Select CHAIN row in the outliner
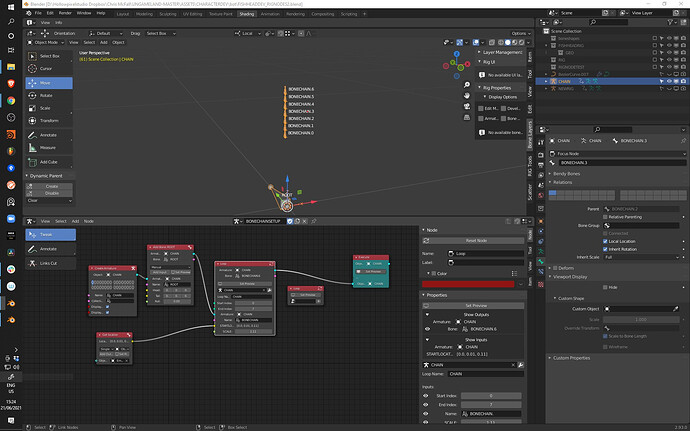 612,81
